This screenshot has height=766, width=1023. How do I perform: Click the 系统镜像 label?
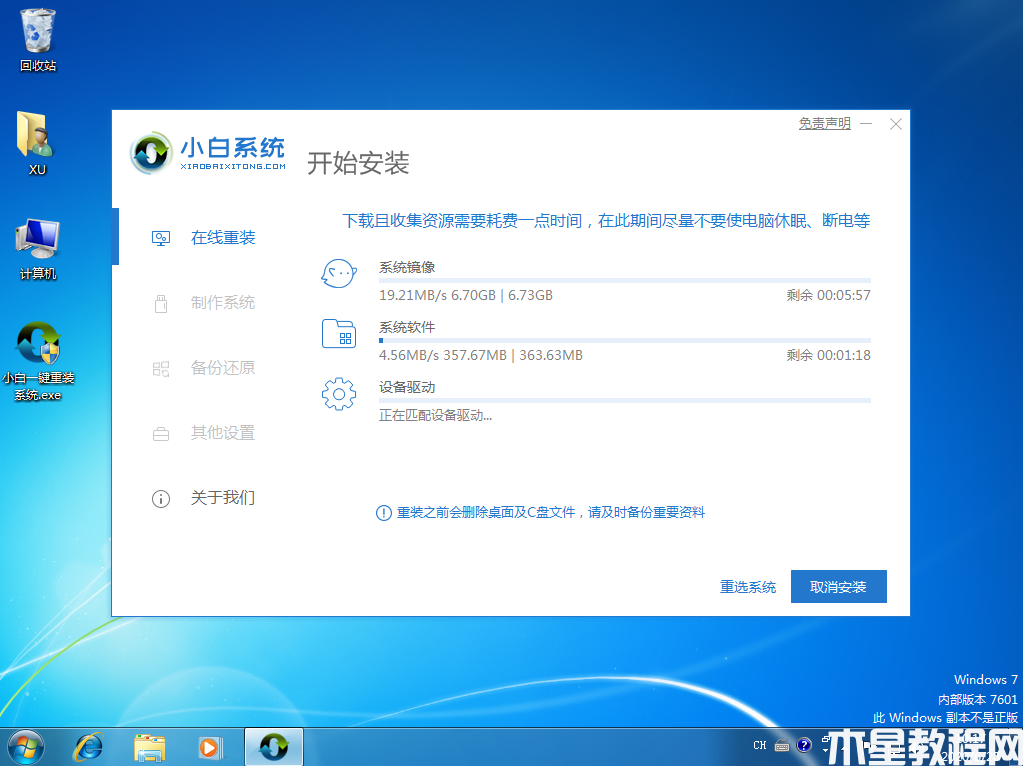coord(407,267)
